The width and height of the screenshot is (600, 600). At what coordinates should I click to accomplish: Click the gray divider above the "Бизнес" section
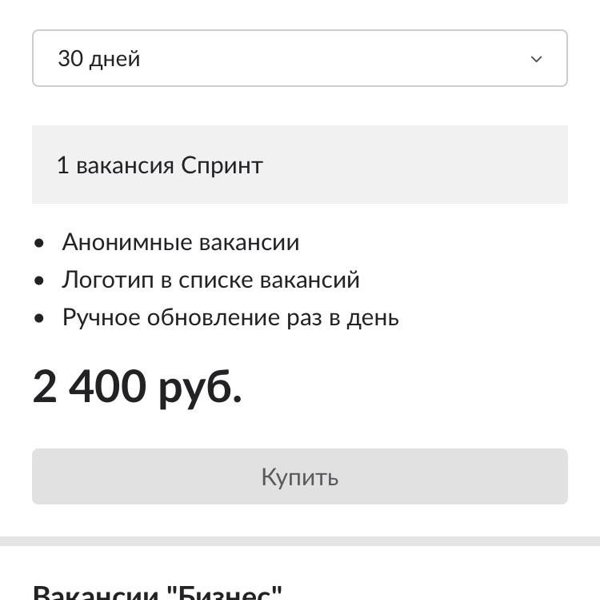[x=299, y=541]
